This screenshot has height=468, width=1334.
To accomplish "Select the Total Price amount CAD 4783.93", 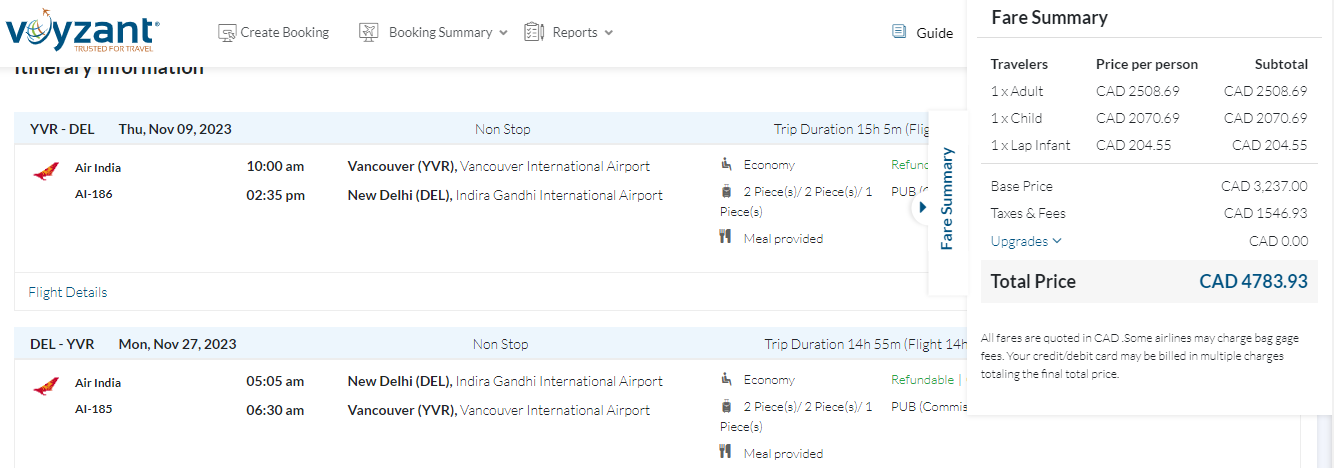I will [x=1253, y=282].
